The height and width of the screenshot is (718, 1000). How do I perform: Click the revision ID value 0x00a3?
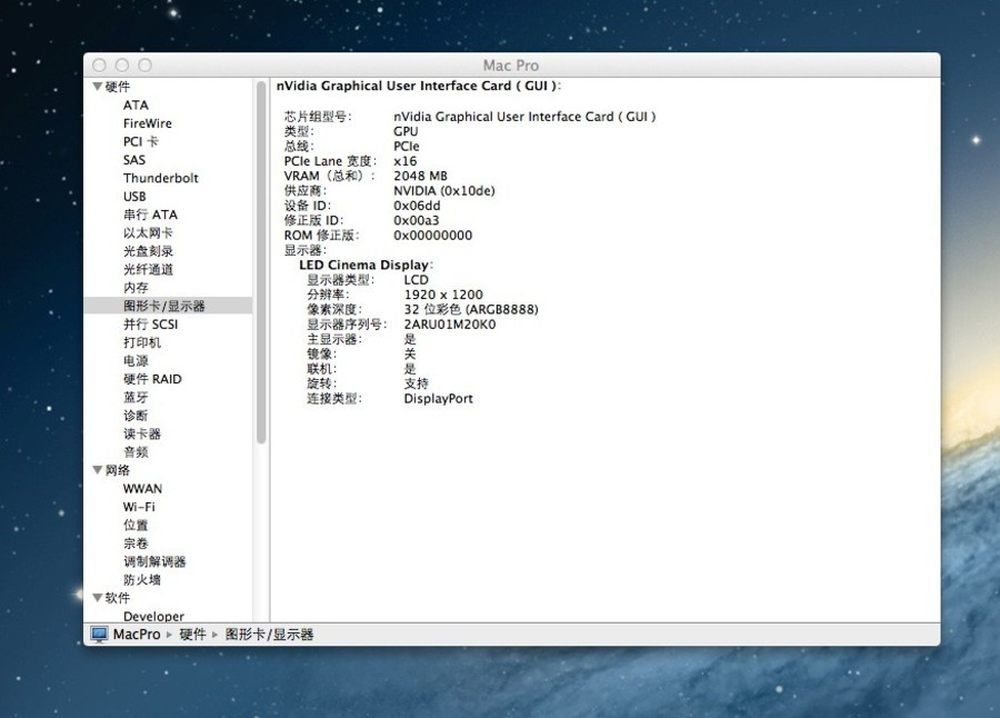click(416, 221)
